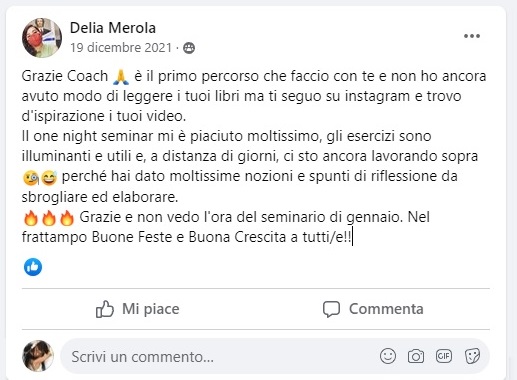Click the Mi piace button
The image size is (517, 380).
(x=138, y=309)
